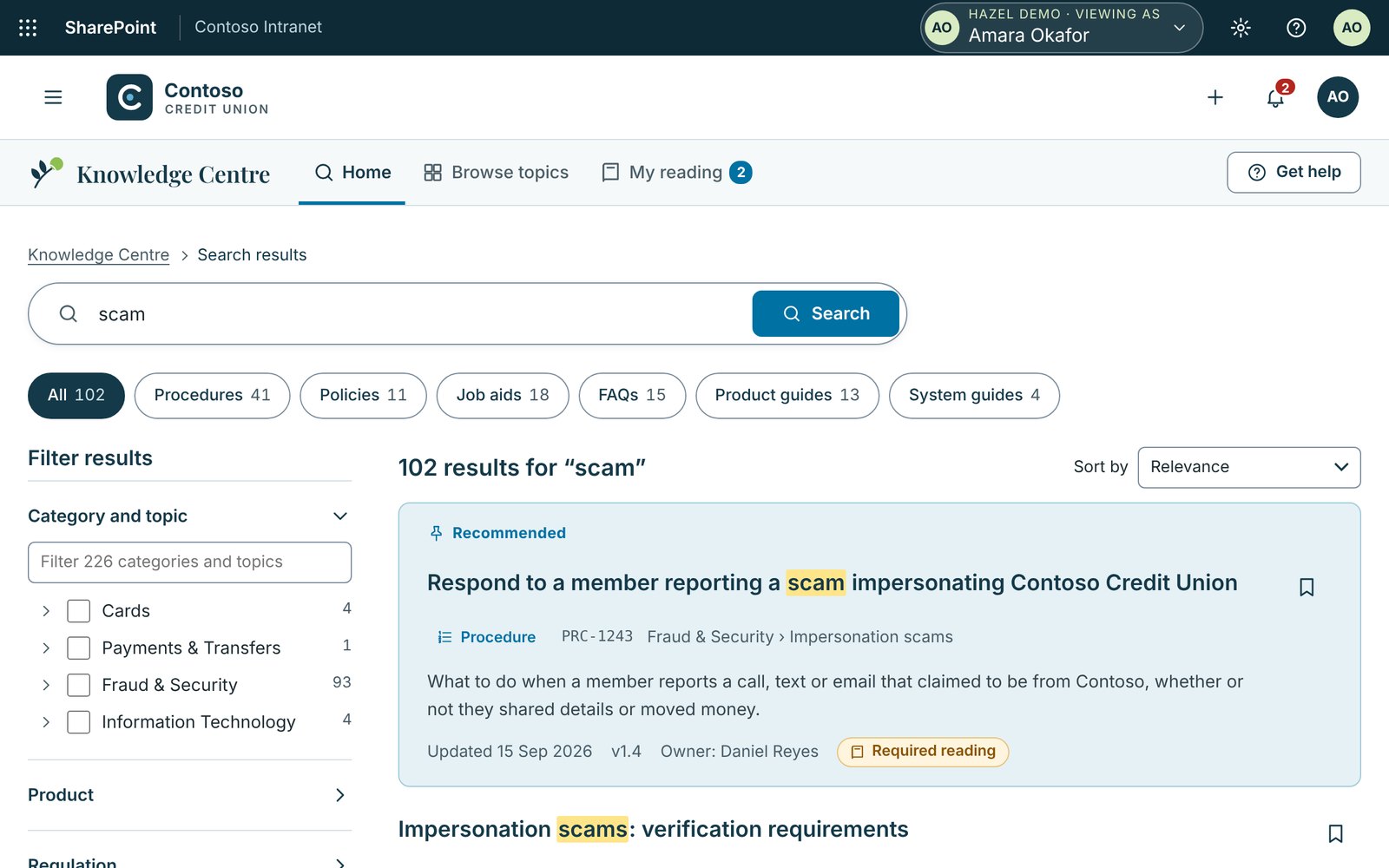Open the help question mark icon in top bar
The width and height of the screenshot is (1389, 868).
pos(1296,28)
